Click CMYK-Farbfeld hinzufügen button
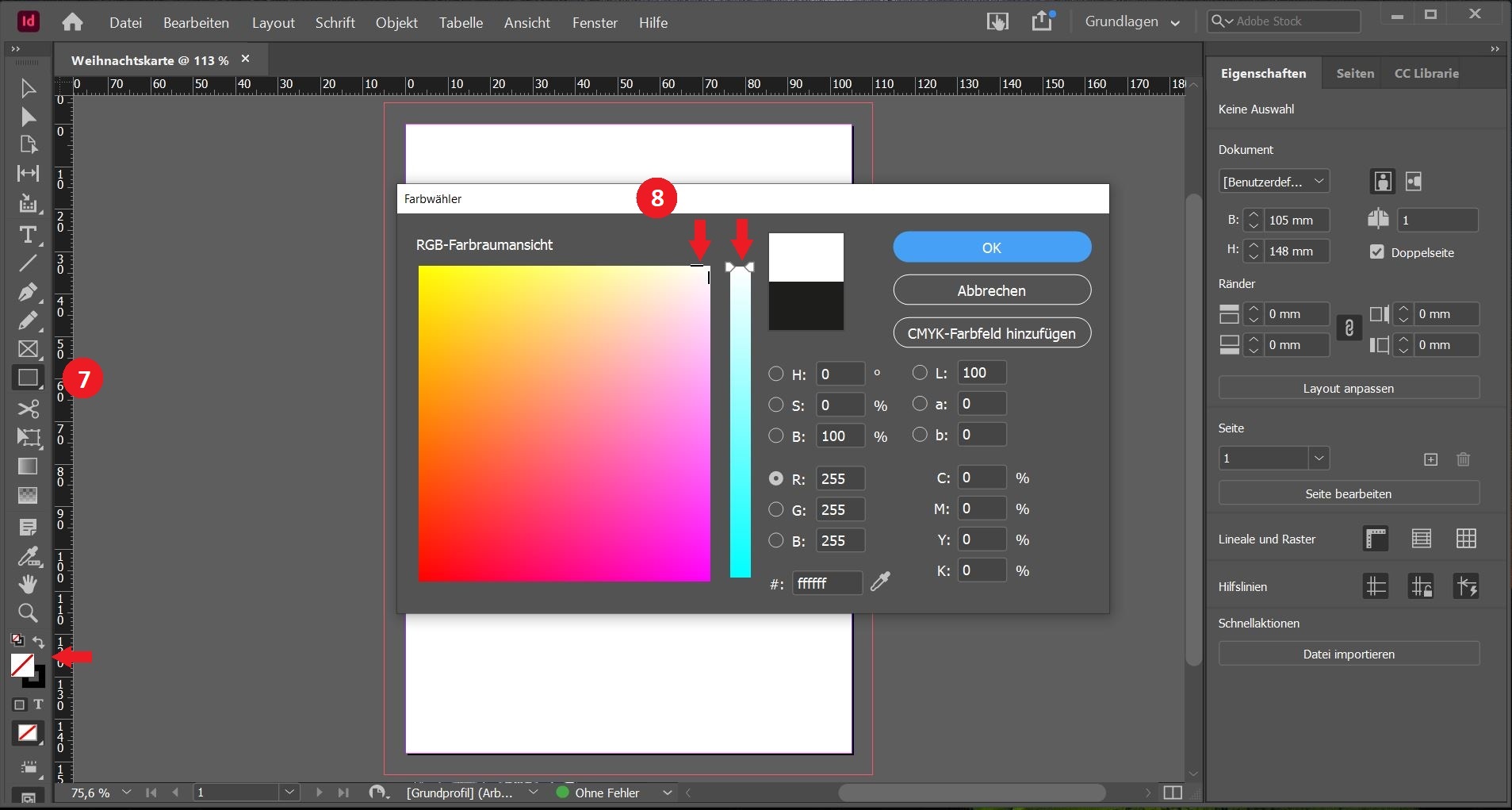The height and width of the screenshot is (810, 1512). pyautogui.click(x=991, y=333)
